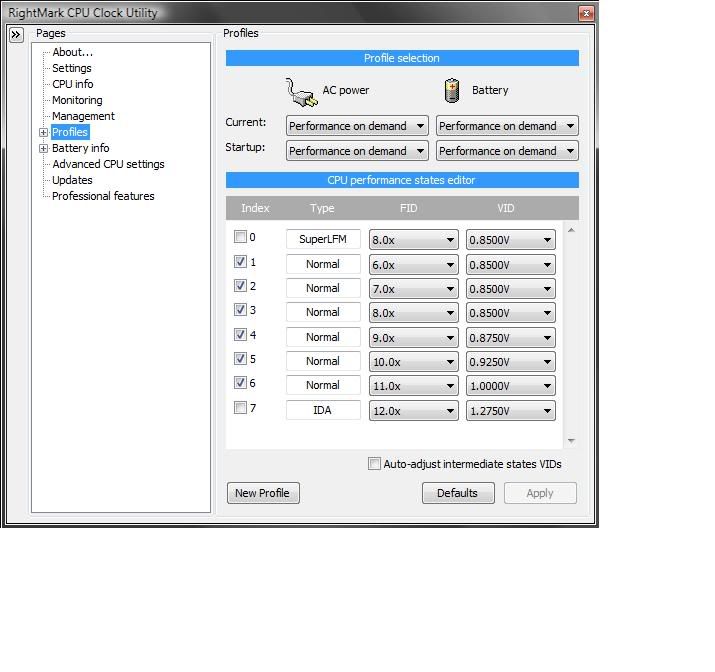
Task: Uncheck the index 6 state checkbox
Action: (240, 383)
